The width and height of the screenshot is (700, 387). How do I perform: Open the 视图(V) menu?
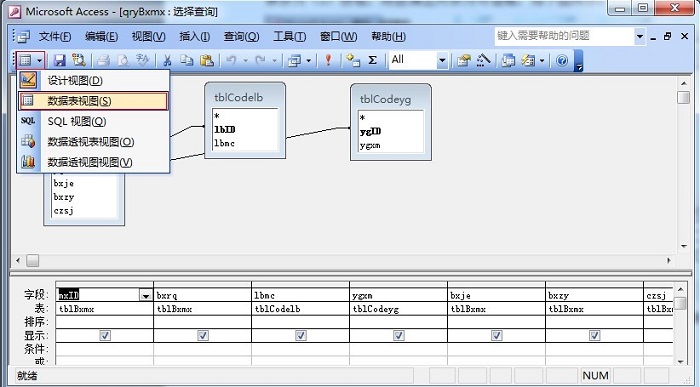[x=148, y=36]
